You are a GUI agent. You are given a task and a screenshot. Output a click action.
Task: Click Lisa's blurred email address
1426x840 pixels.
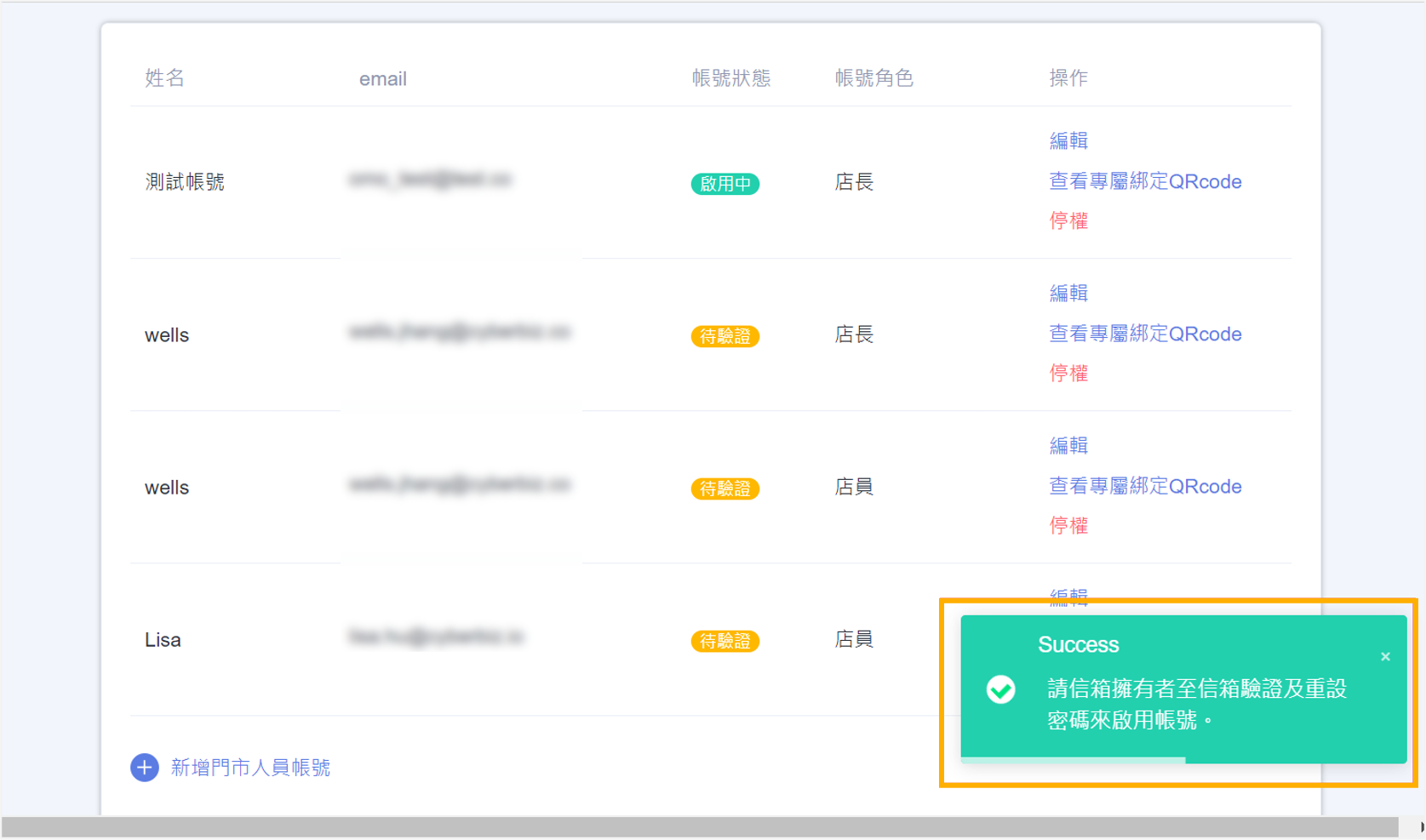[x=437, y=637]
